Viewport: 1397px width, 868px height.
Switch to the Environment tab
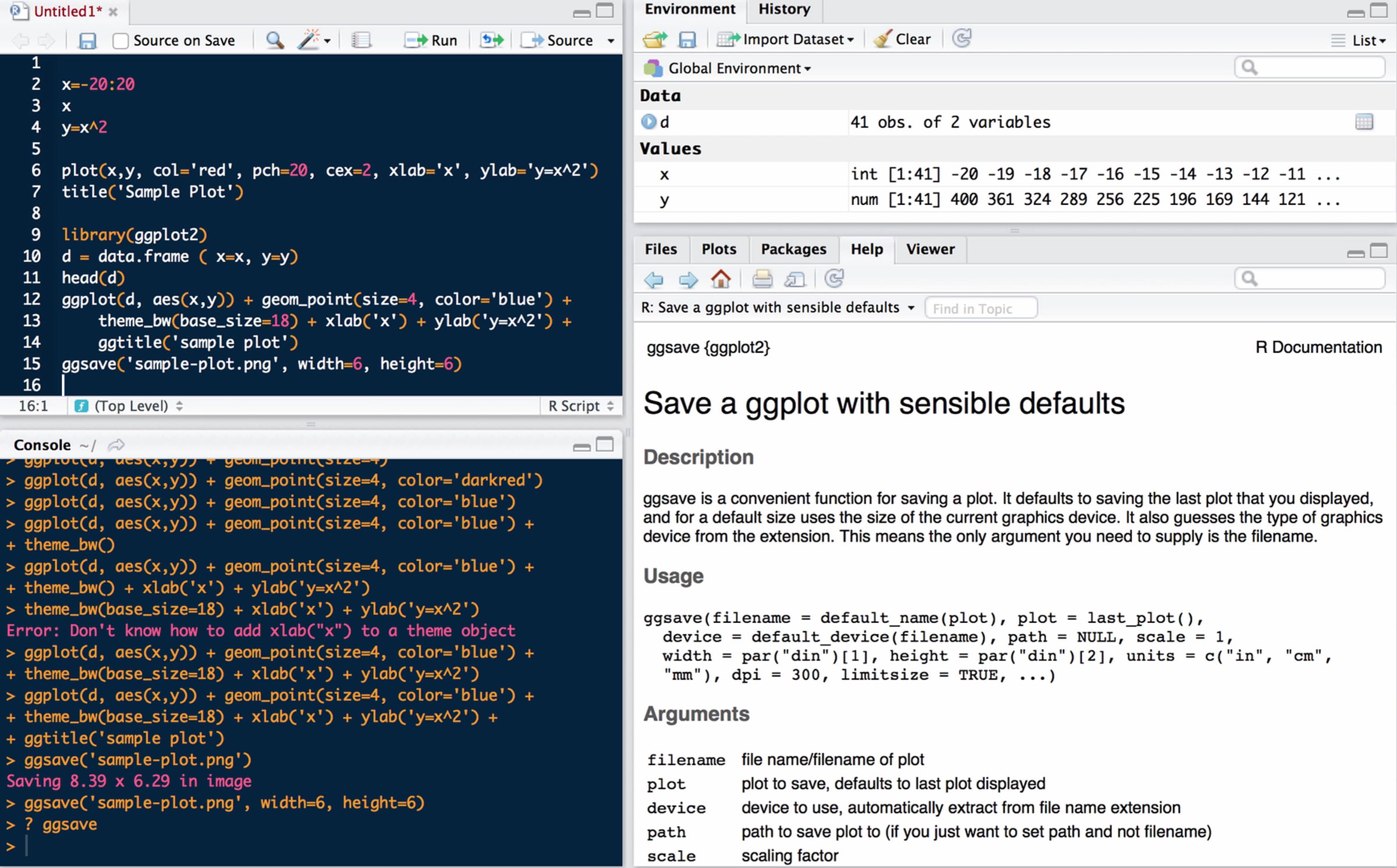point(690,9)
